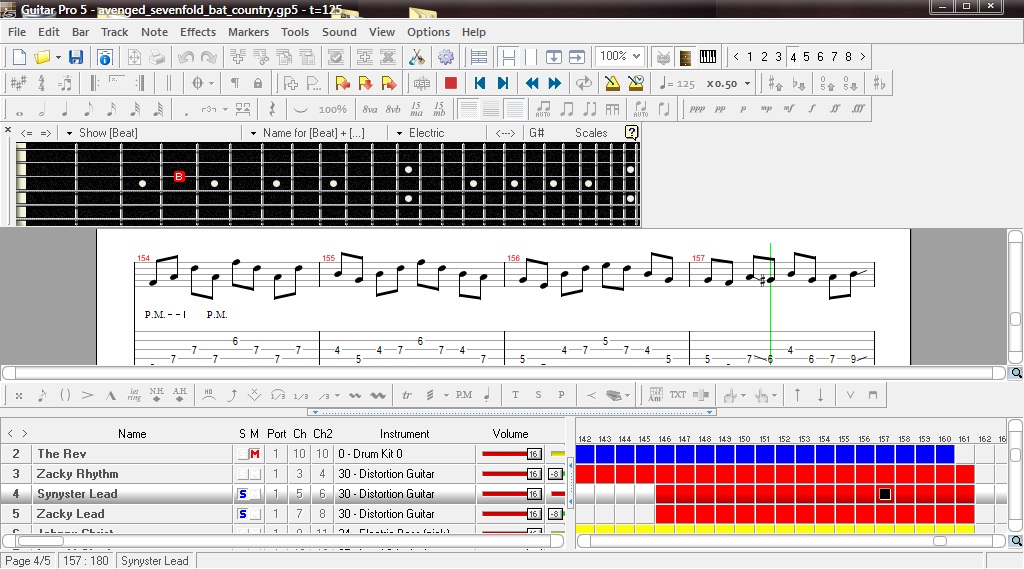Open the Effects menu
The width and height of the screenshot is (1024, 569).
pos(198,32)
